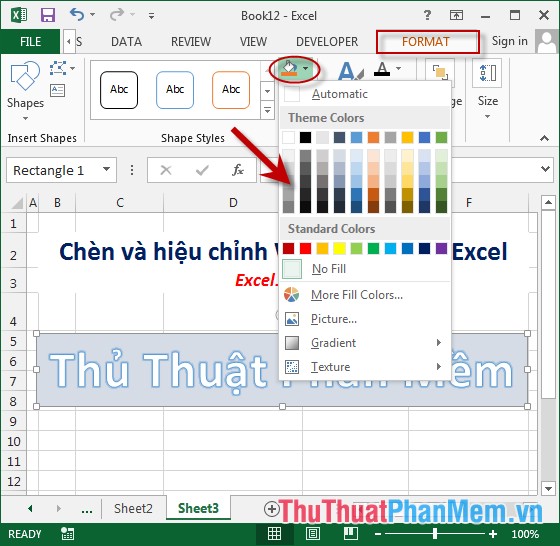The image size is (560, 546).
Task: Switch to Page Break Preview
Action: click(350, 534)
